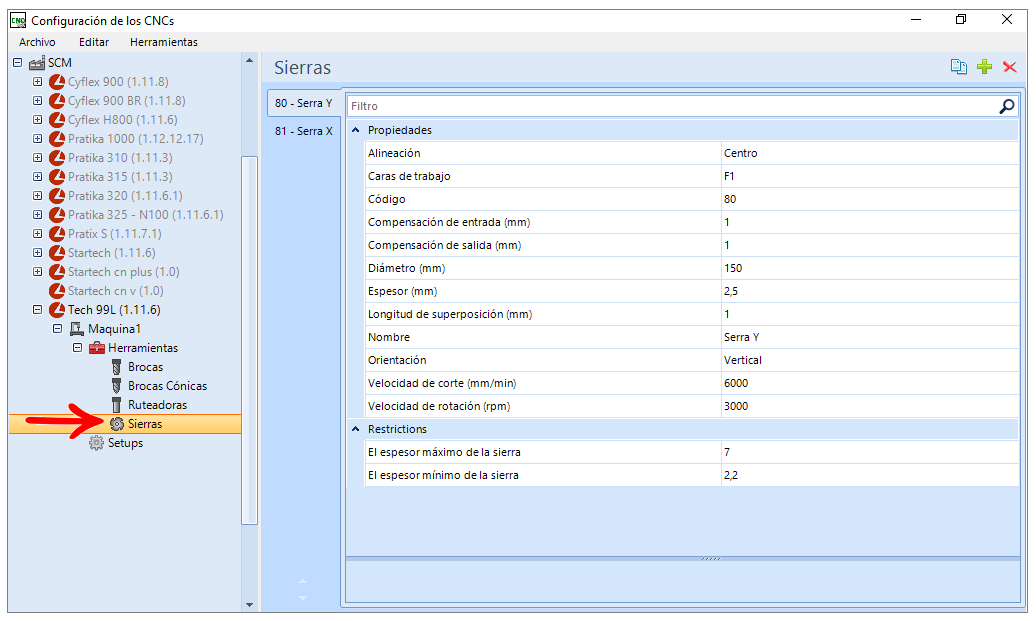
Task: Open the Archivo menu
Action: point(37,42)
